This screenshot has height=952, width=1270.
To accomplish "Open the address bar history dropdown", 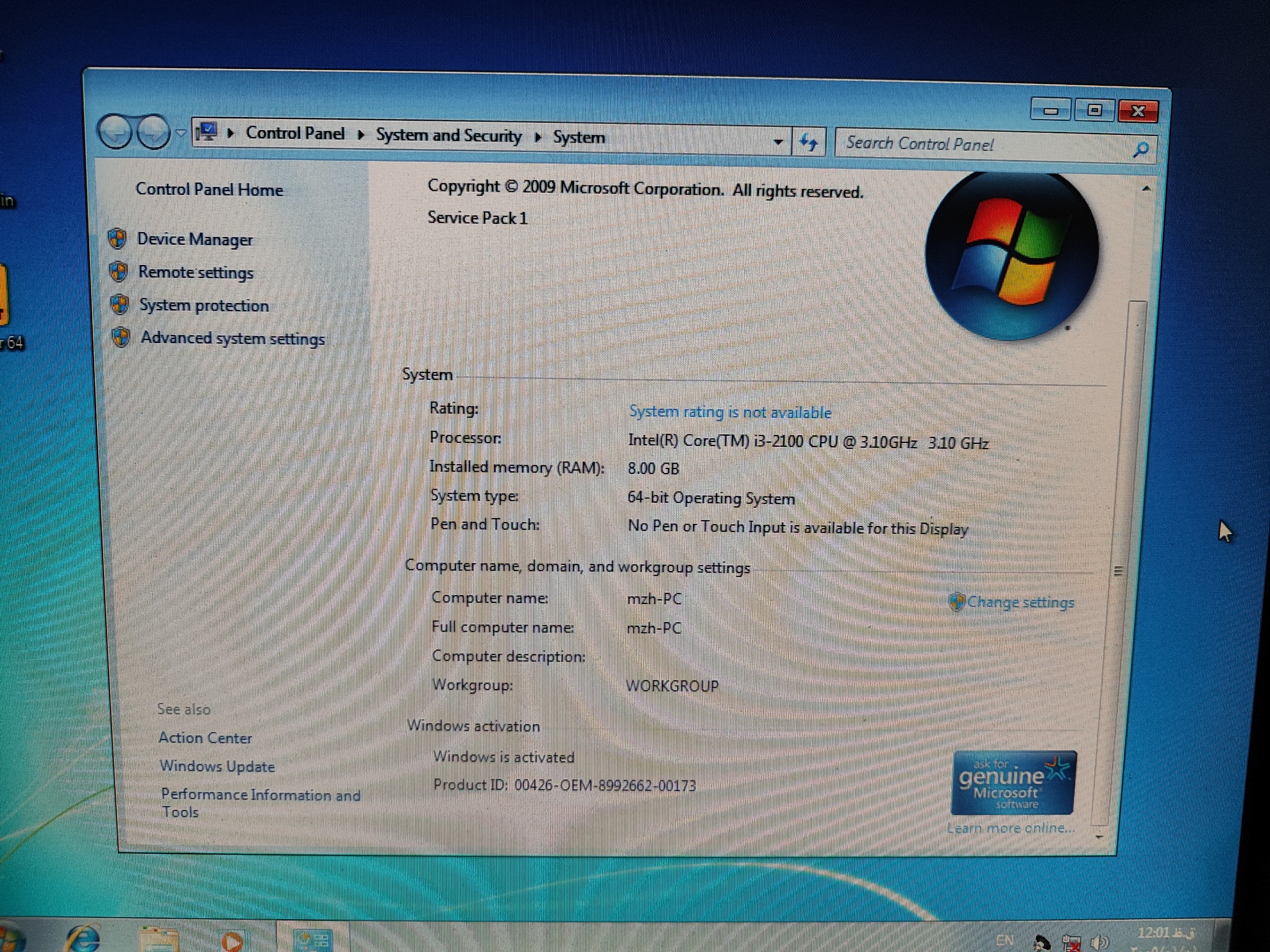I will (x=778, y=142).
